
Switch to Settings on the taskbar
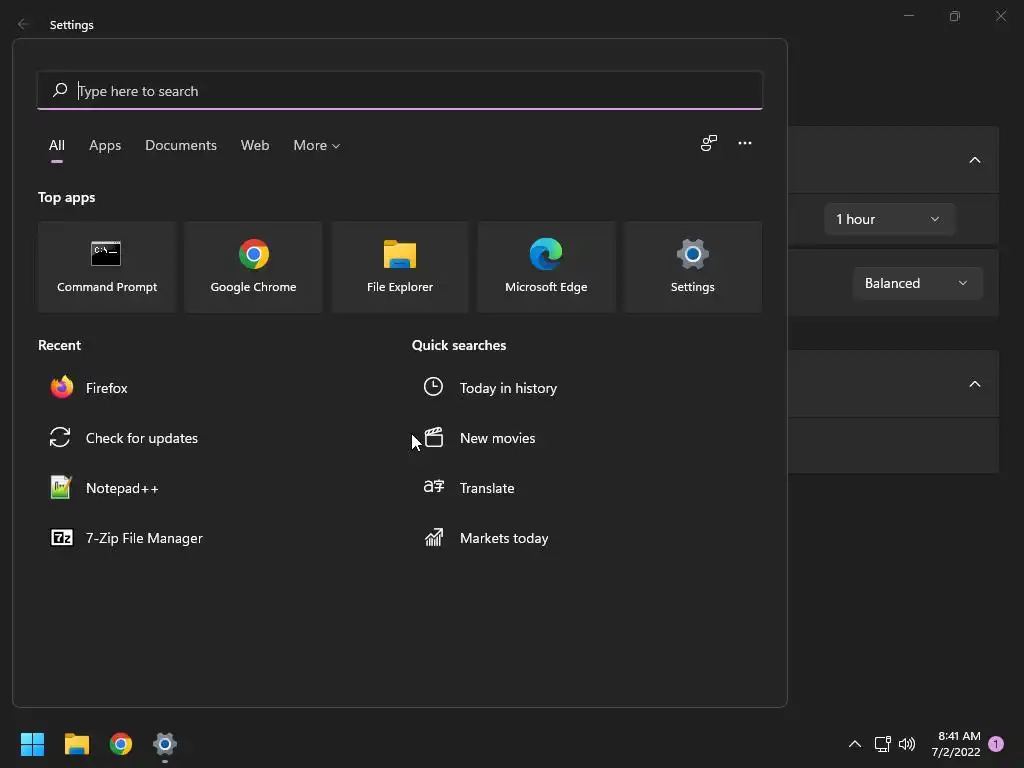coord(165,744)
